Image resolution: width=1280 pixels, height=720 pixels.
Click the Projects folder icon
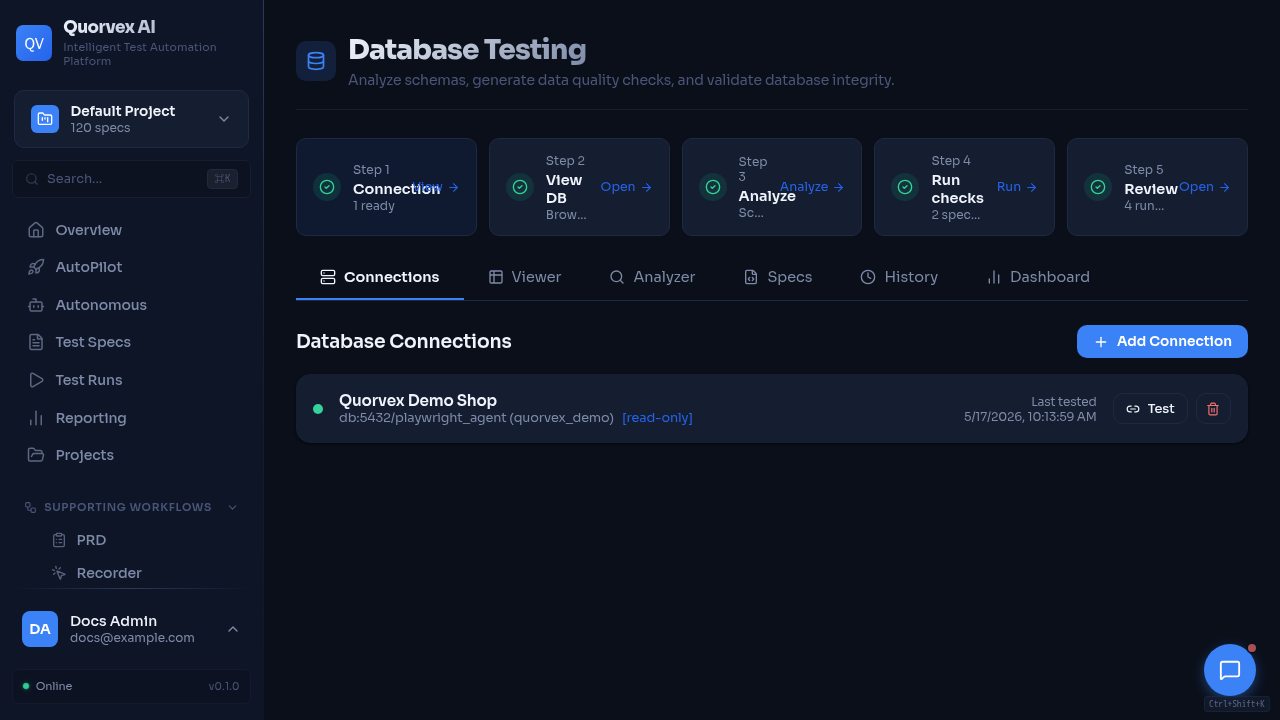(36, 455)
